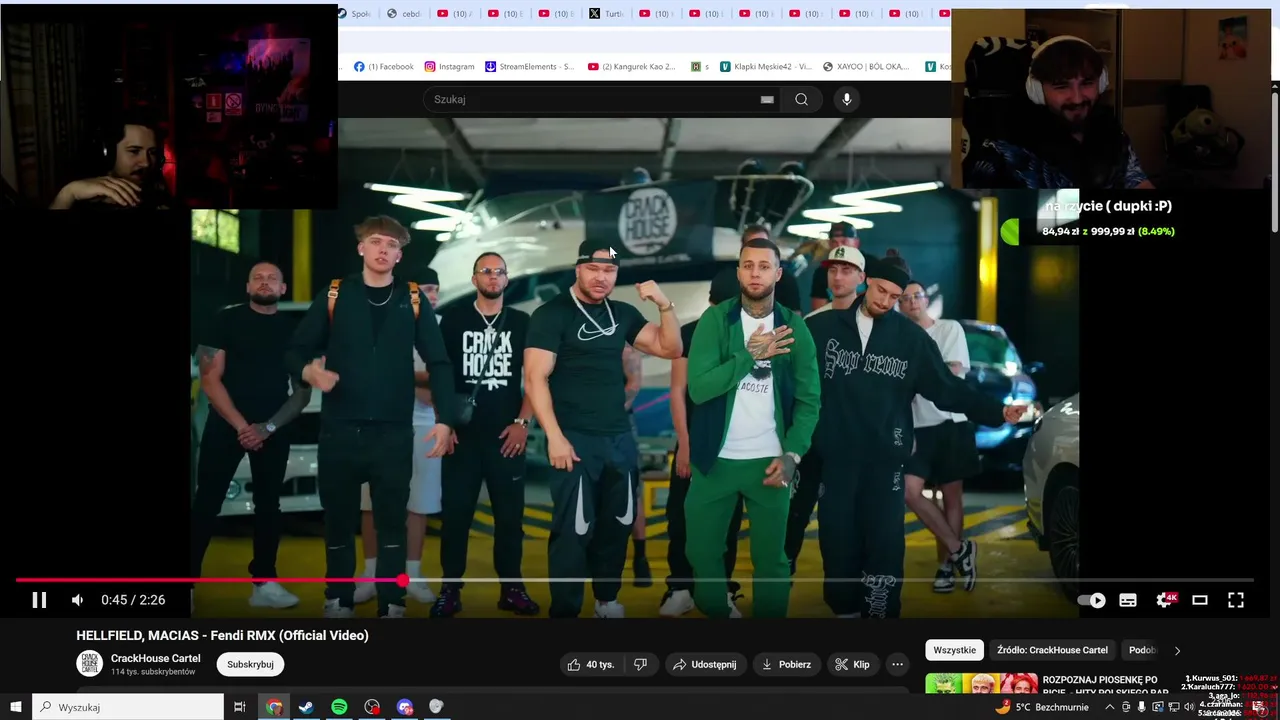Click the volume icon in the system tray
1280x720 pixels.
pyautogui.click(x=1189, y=707)
